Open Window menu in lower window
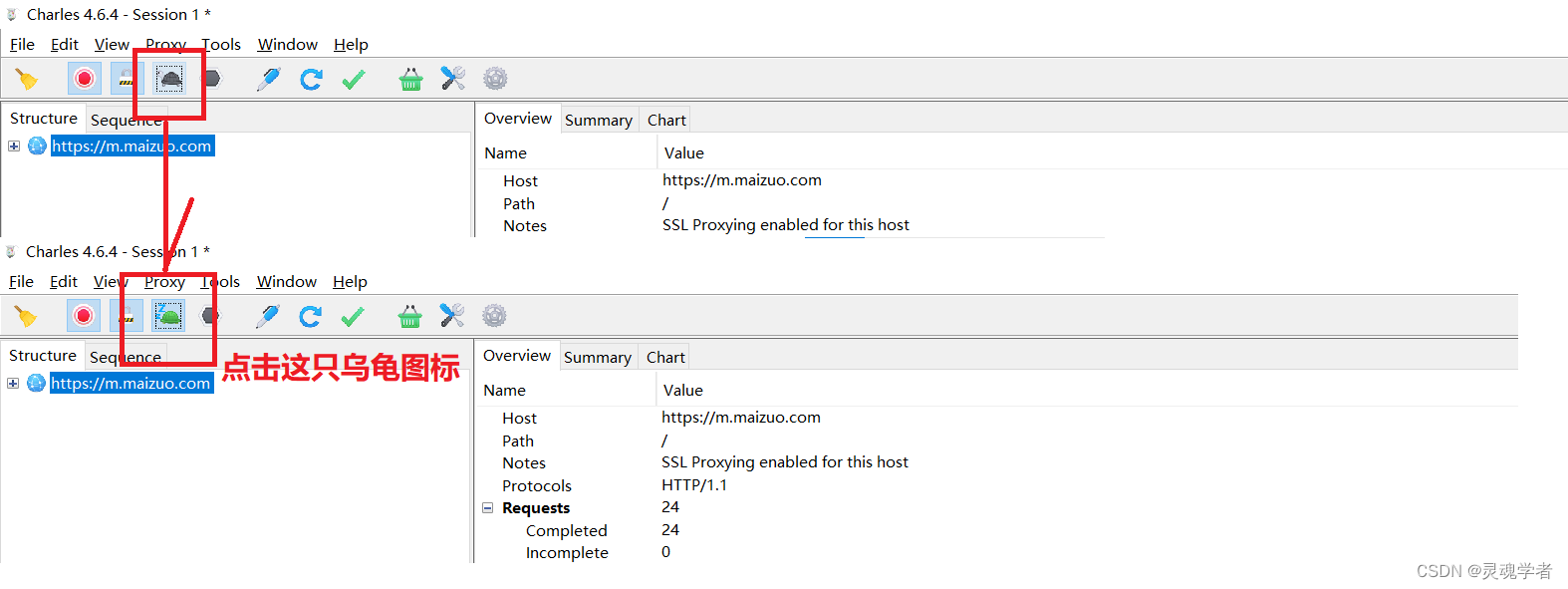 286,281
